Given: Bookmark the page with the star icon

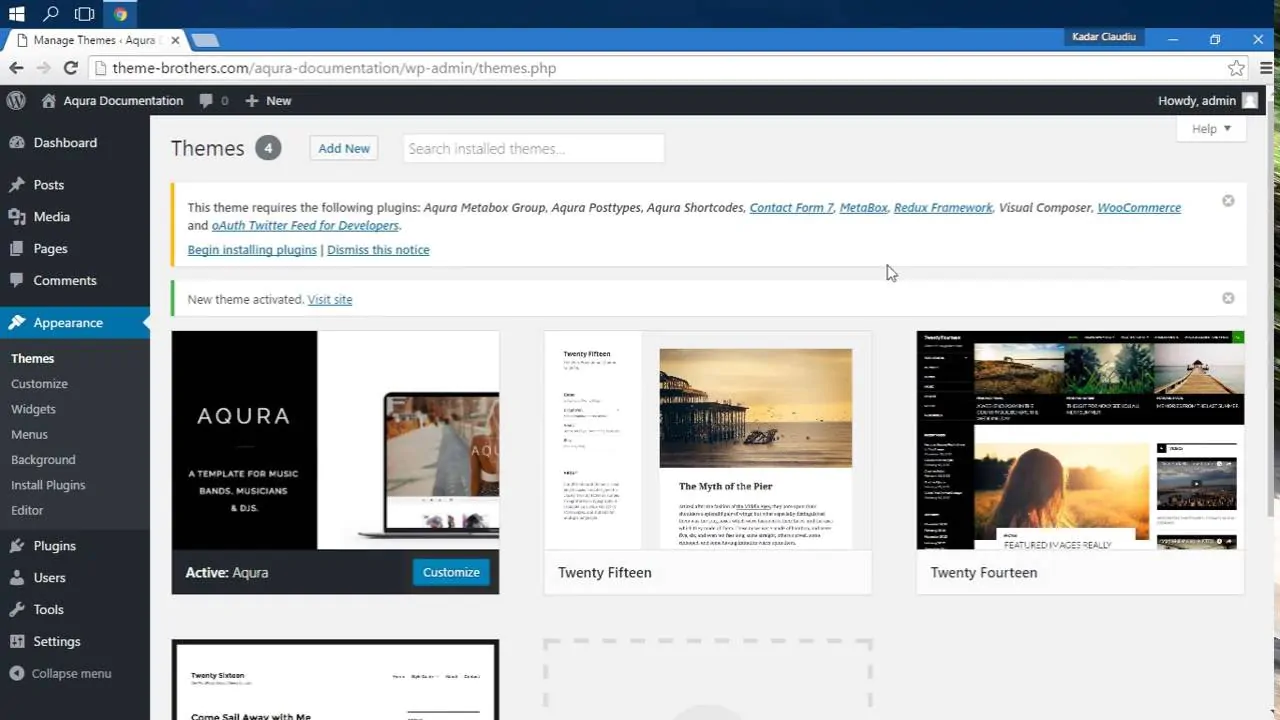Looking at the screenshot, I should (1236, 68).
